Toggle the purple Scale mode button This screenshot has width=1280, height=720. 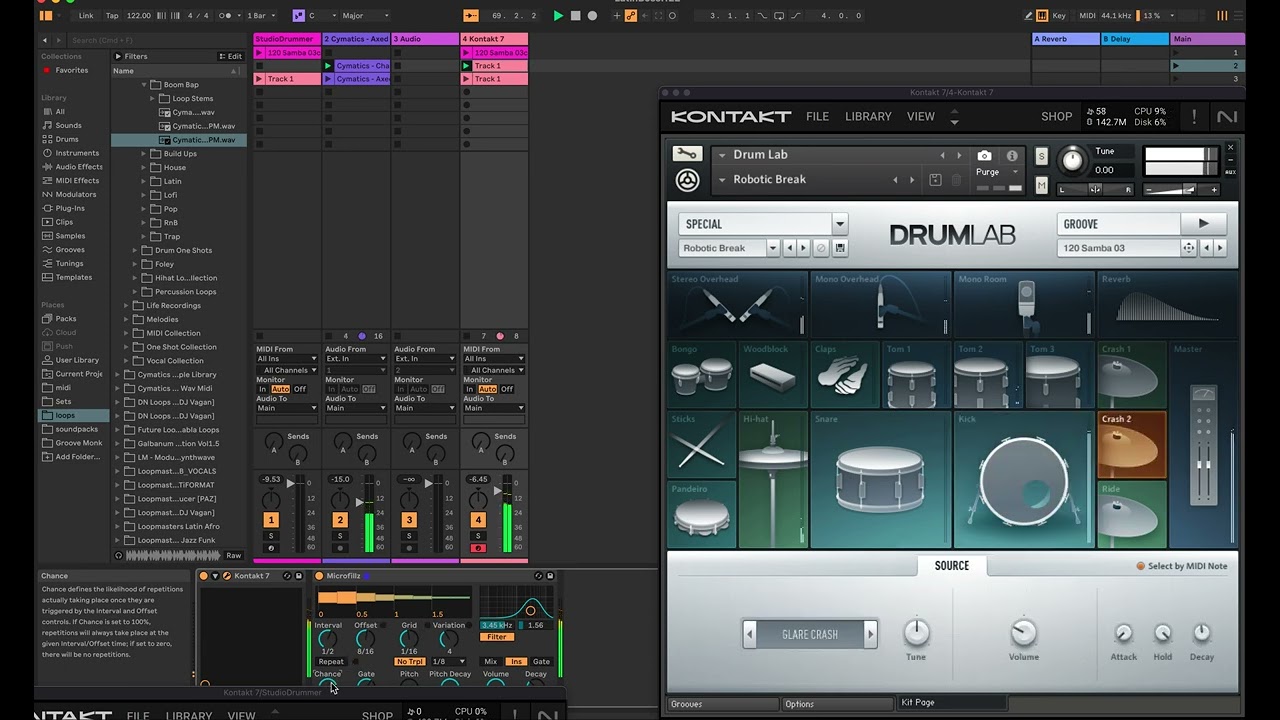pyautogui.click(x=298, y=16)
